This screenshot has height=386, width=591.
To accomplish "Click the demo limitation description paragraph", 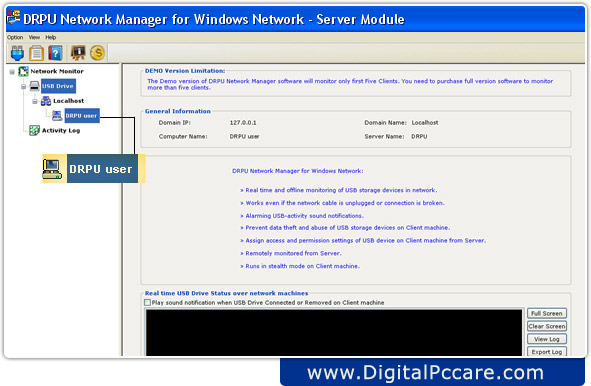I will [350, 84].
